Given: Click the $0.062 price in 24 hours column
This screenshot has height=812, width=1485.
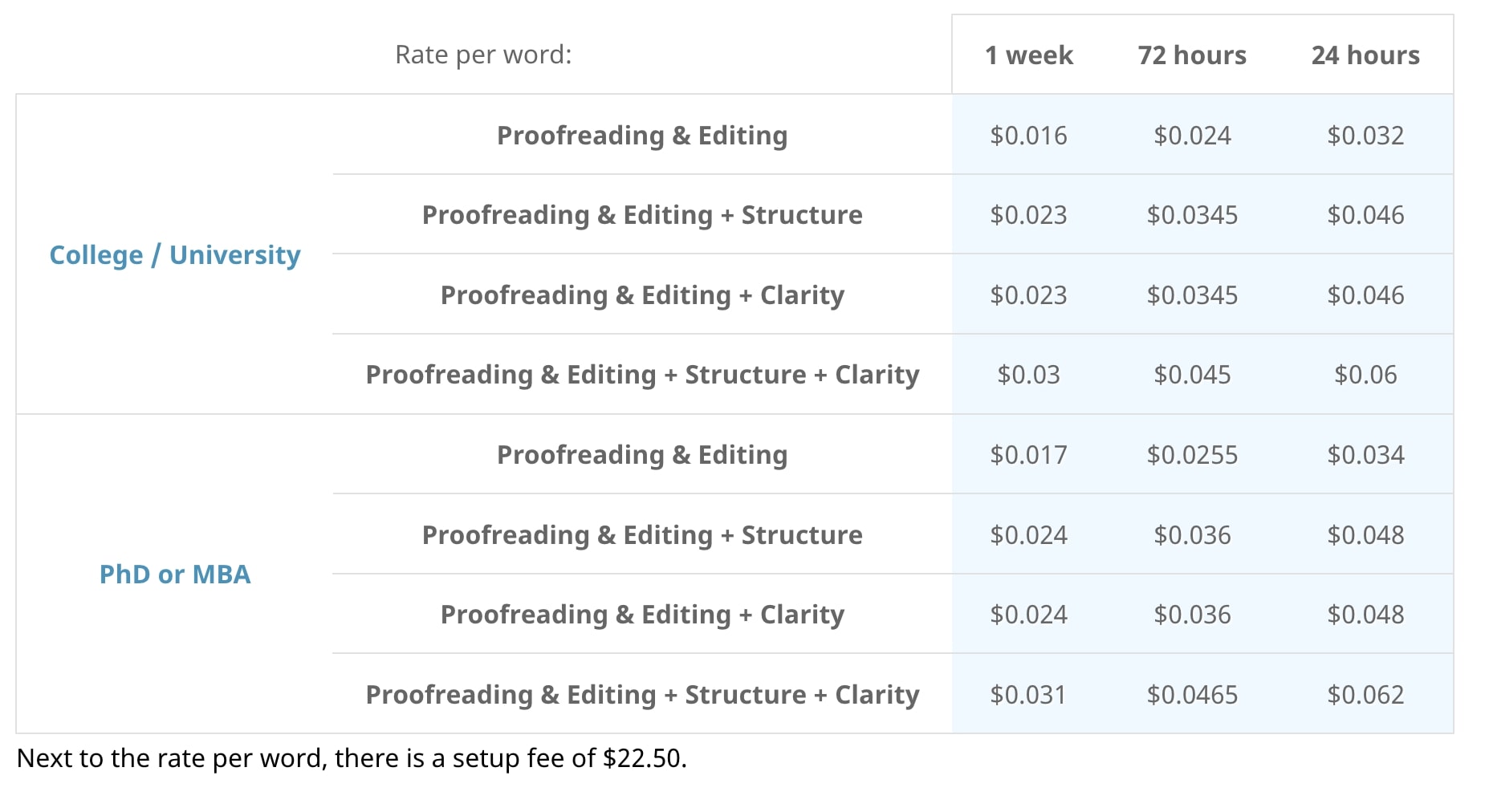Looking at the screenshot, I should click(x=1365, y=695).
